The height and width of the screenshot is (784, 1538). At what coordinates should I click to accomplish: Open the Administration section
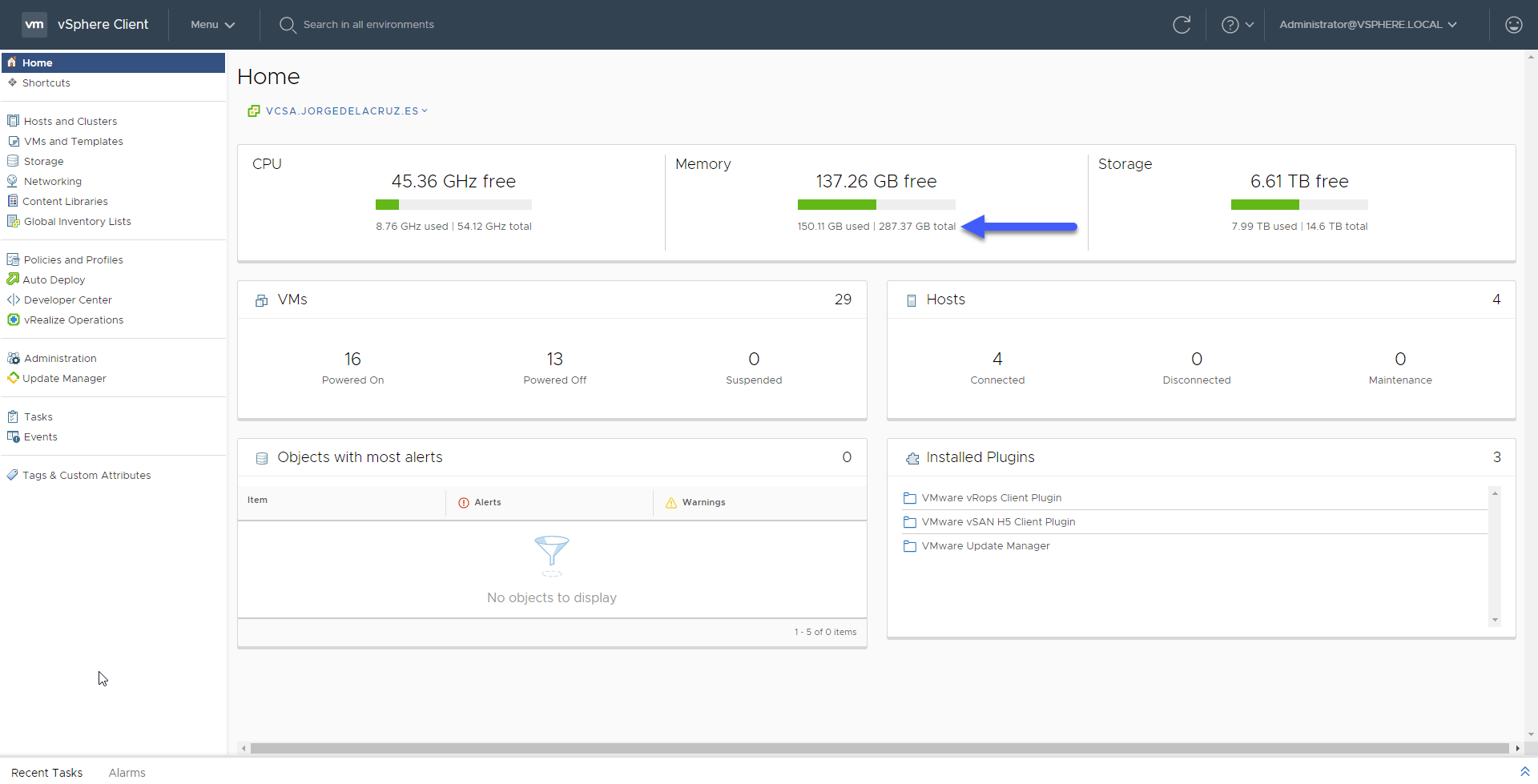coord(60,358)
